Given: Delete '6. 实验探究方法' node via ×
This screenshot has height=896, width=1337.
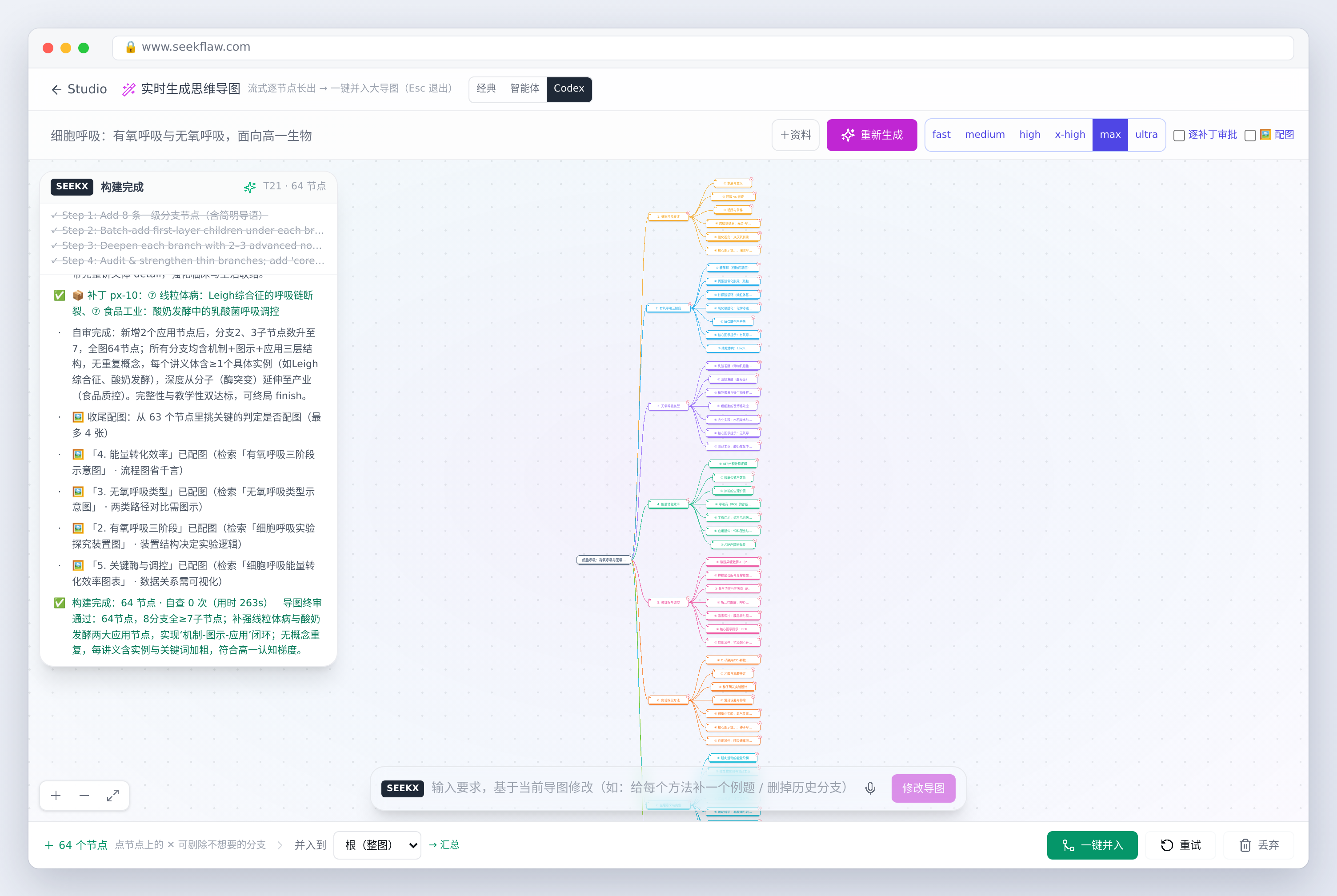Looking at the screenshot, I should pyautogui.click(x=689, y=696).
